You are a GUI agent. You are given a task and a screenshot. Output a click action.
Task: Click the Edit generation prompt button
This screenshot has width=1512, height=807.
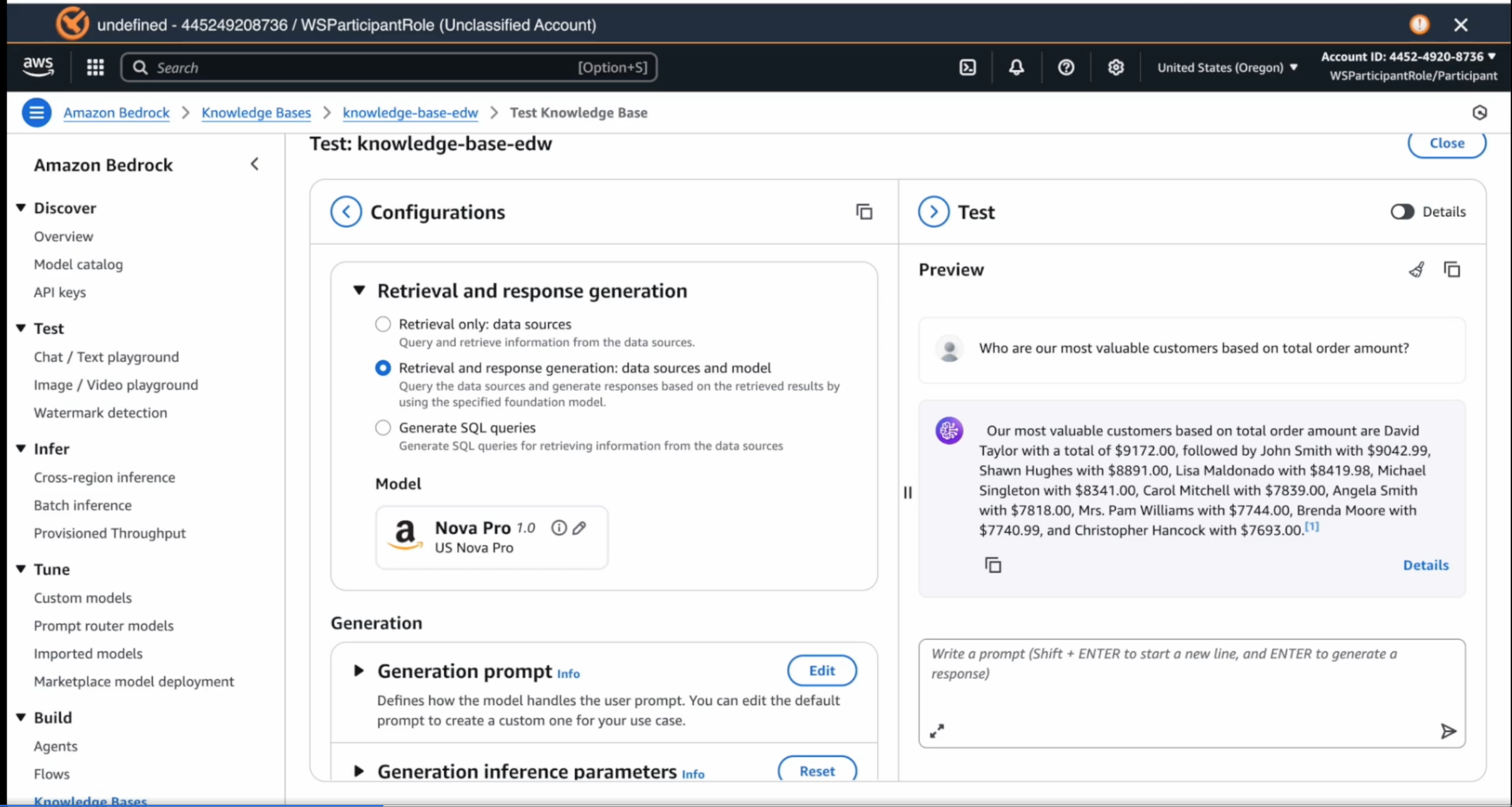tap(821, 671)
